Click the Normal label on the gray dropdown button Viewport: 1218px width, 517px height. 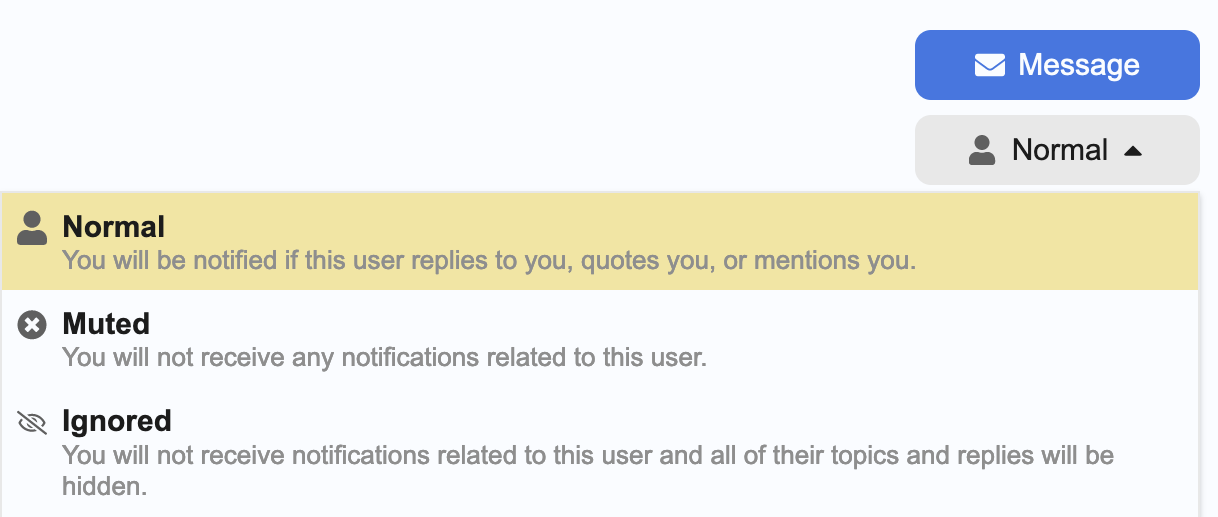[x=1060, y=150]
